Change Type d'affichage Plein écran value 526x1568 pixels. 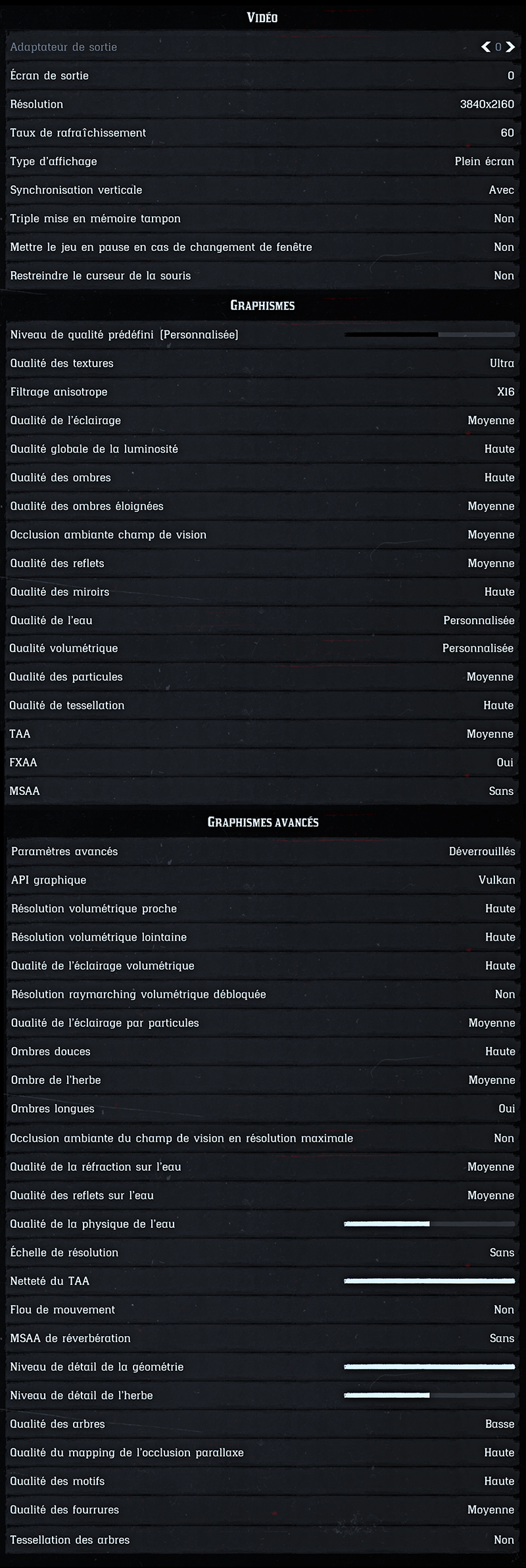coord(263,161)
